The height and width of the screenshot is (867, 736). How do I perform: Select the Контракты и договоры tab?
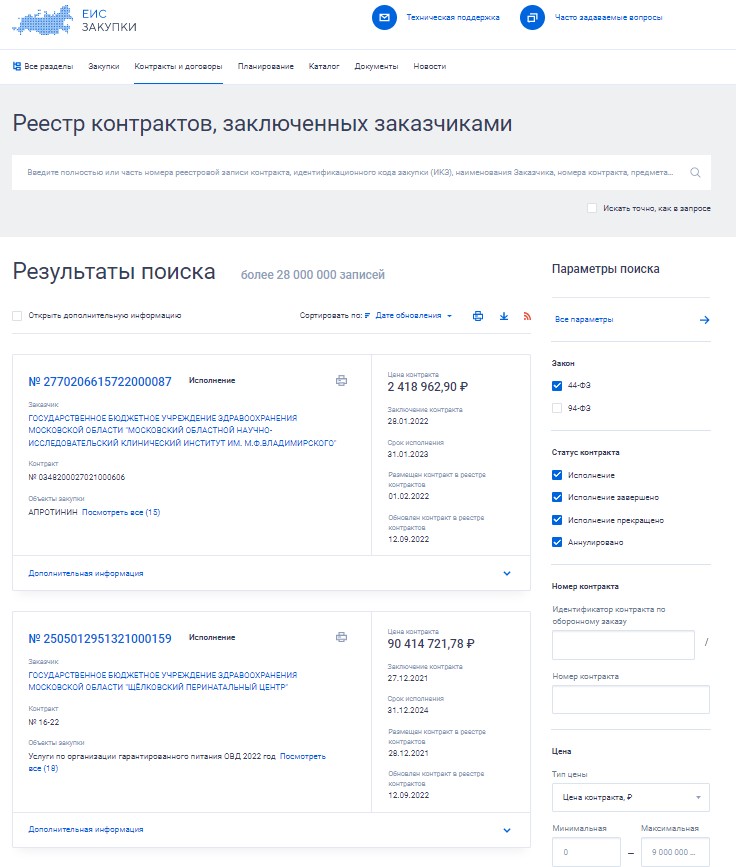coord(178,66)
